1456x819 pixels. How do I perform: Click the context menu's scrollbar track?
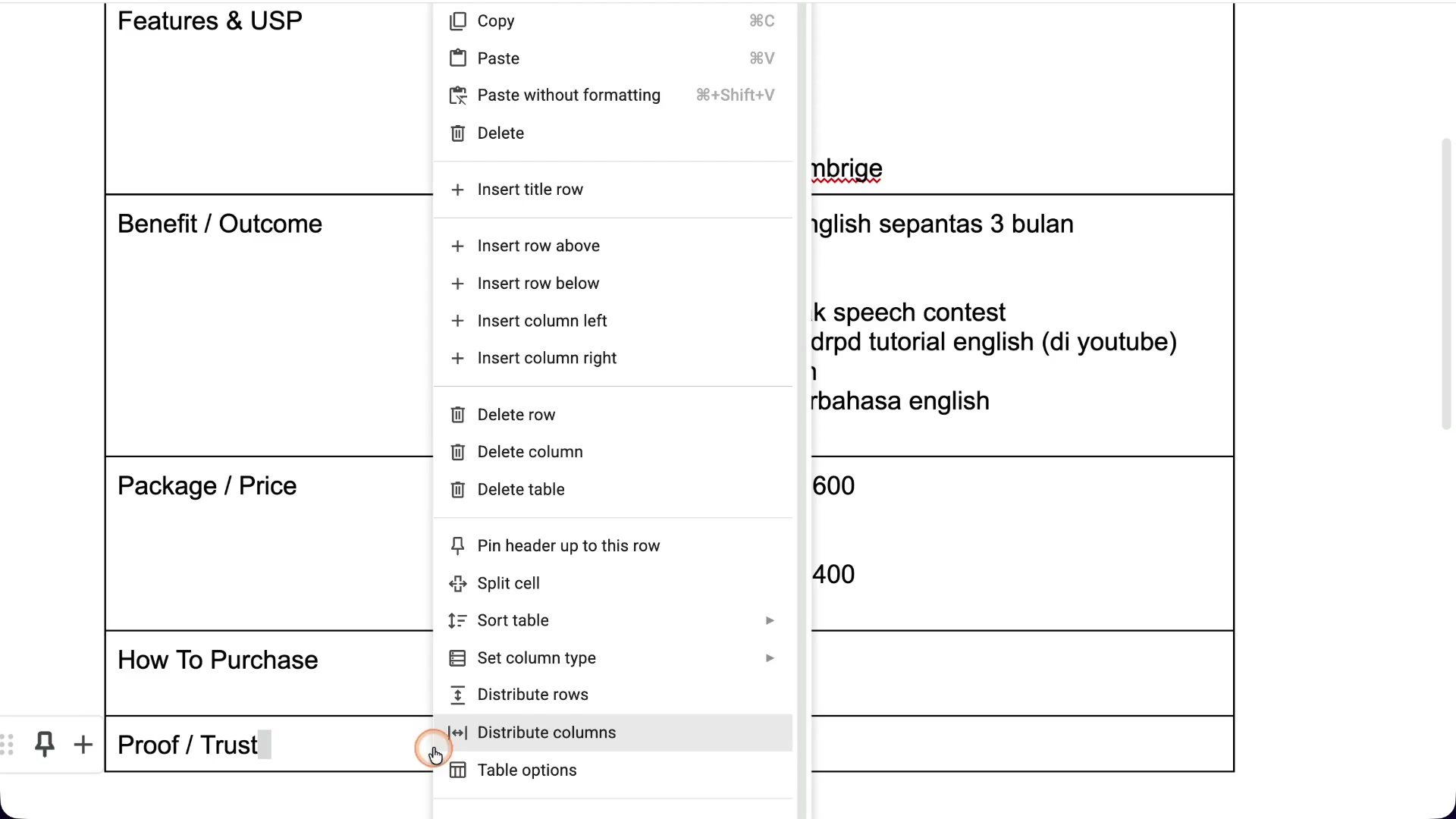pyautogui.click(x=802, y=409)
